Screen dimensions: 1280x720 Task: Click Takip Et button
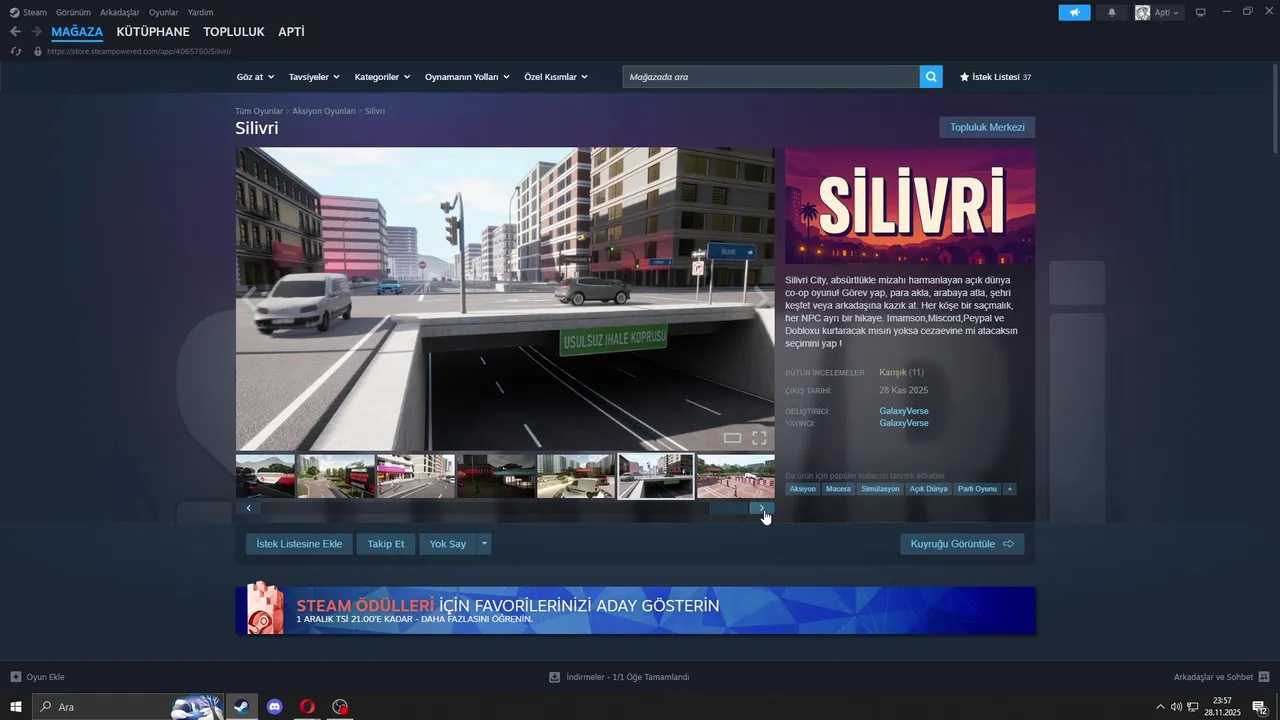click(x=386, y=544)
